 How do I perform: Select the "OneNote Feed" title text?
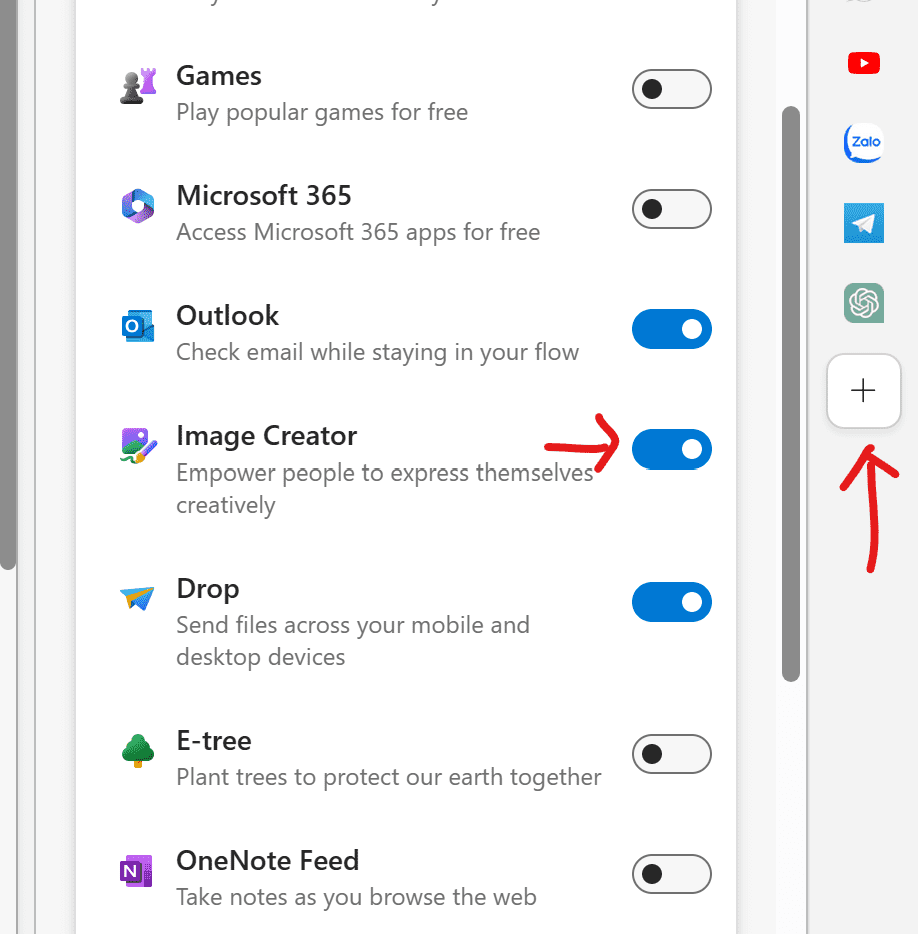(x=267, y=861)
